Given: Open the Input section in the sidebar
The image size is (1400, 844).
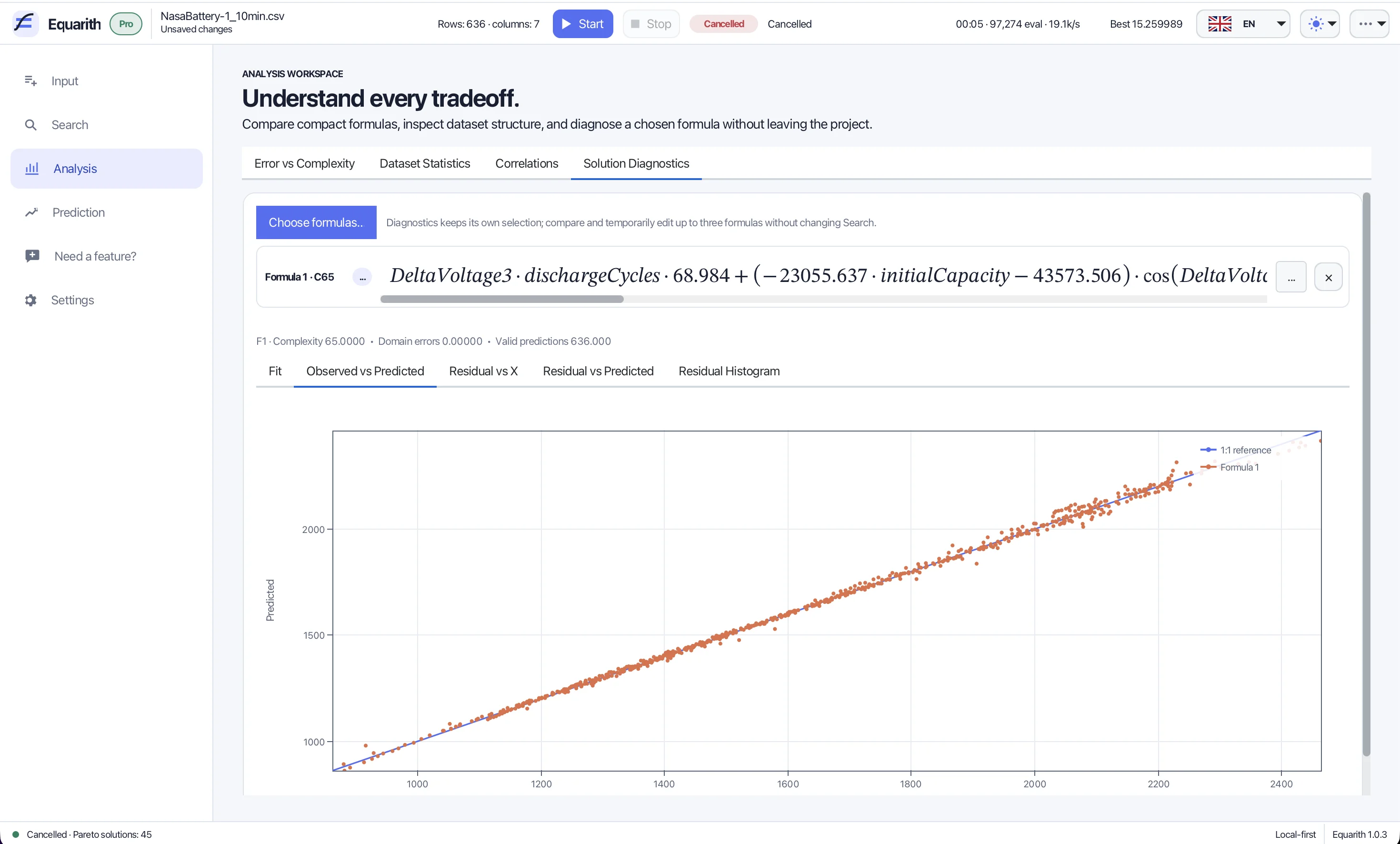Looking at the screenshot, I should pyautogui.click(x=106, y=80).
